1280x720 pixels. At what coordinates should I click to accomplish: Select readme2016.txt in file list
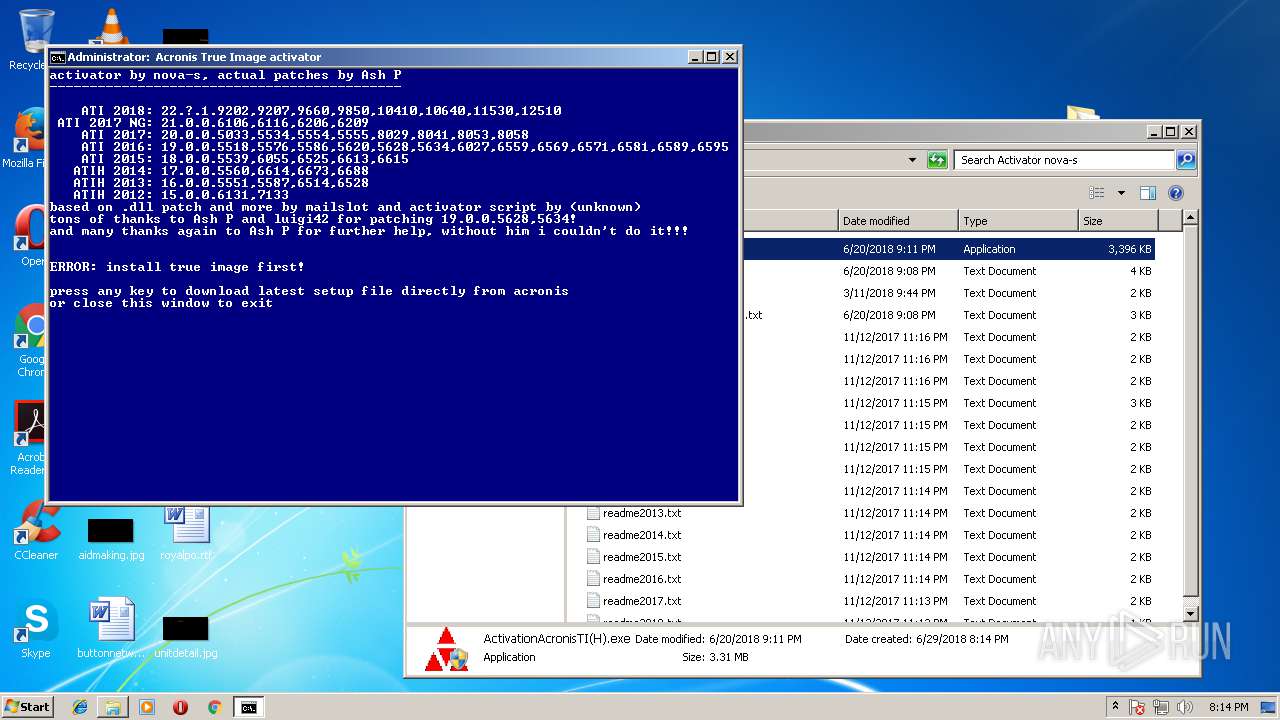point(641,579)
